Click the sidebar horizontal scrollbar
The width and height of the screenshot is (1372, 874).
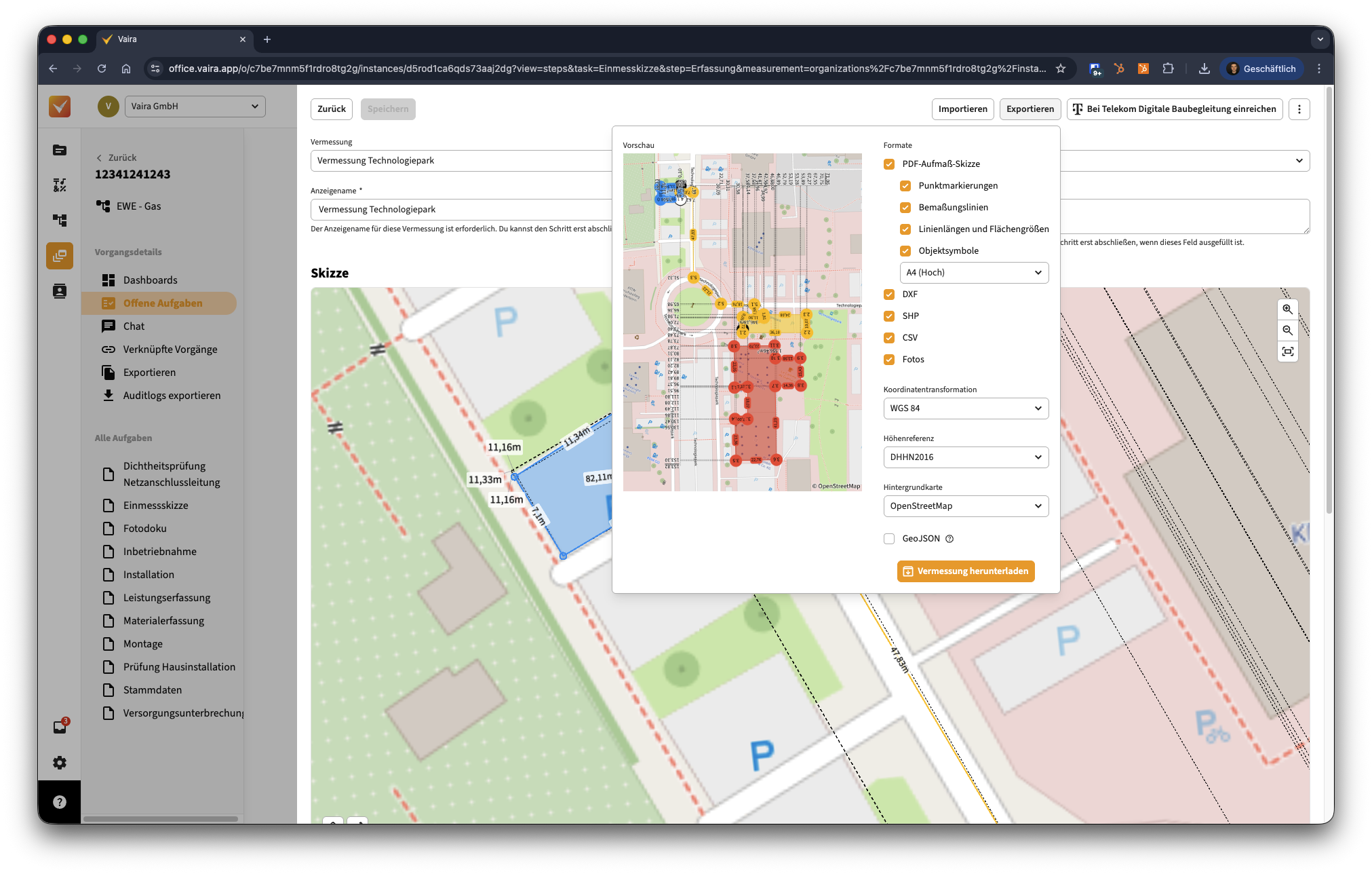pos(161,819)
